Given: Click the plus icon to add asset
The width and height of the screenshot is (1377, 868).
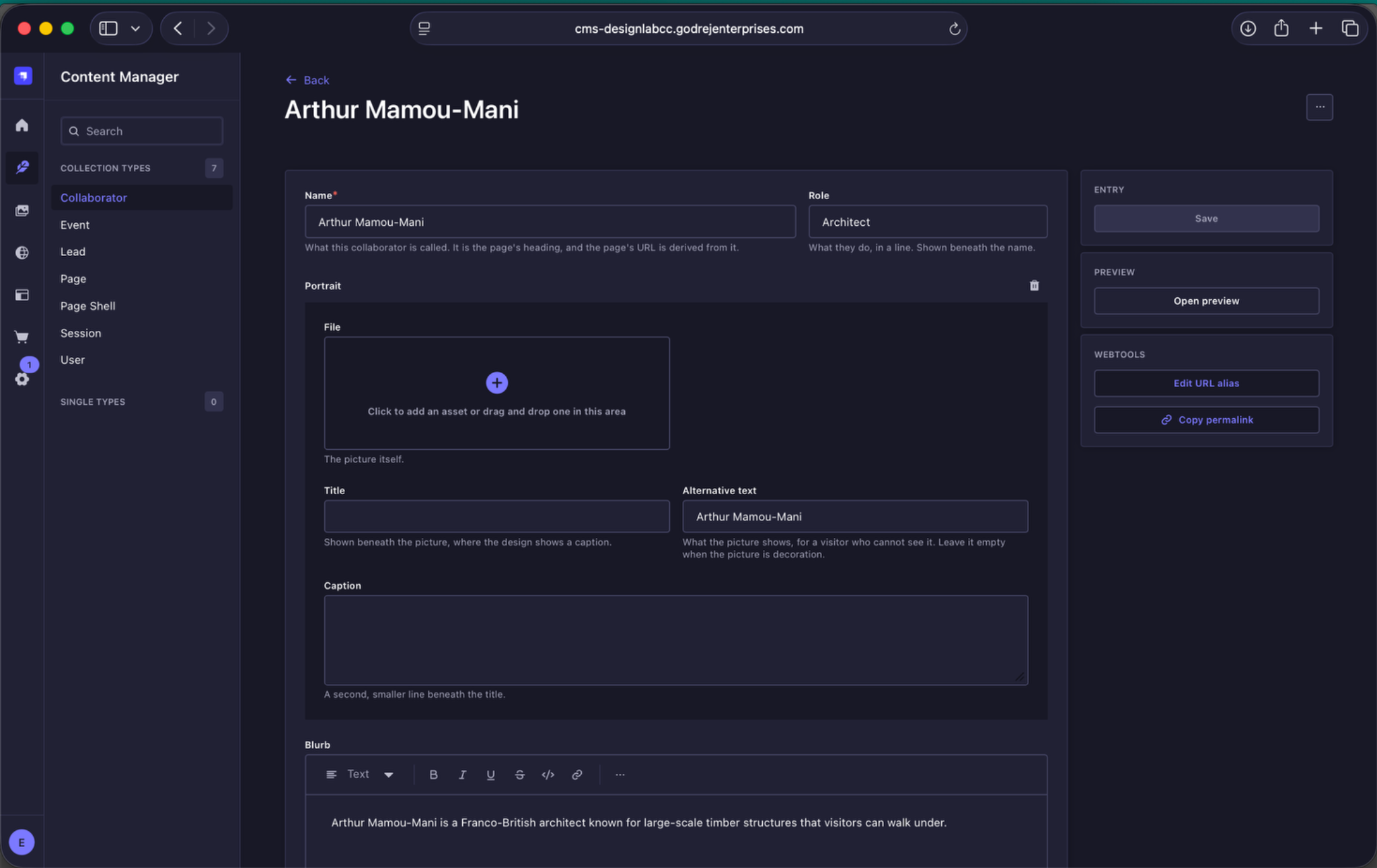Looking at the screenshot, I should click(496, 383).
